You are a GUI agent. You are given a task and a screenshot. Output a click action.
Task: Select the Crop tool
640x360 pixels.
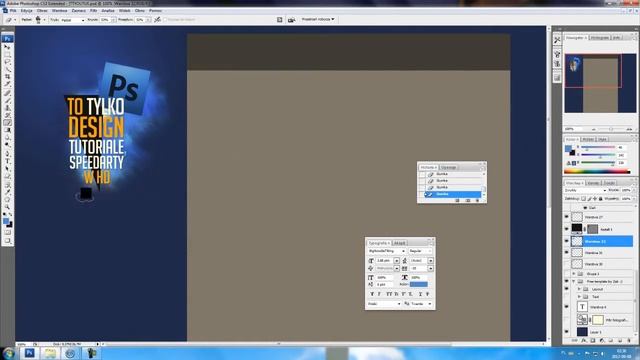pos(7,77)
